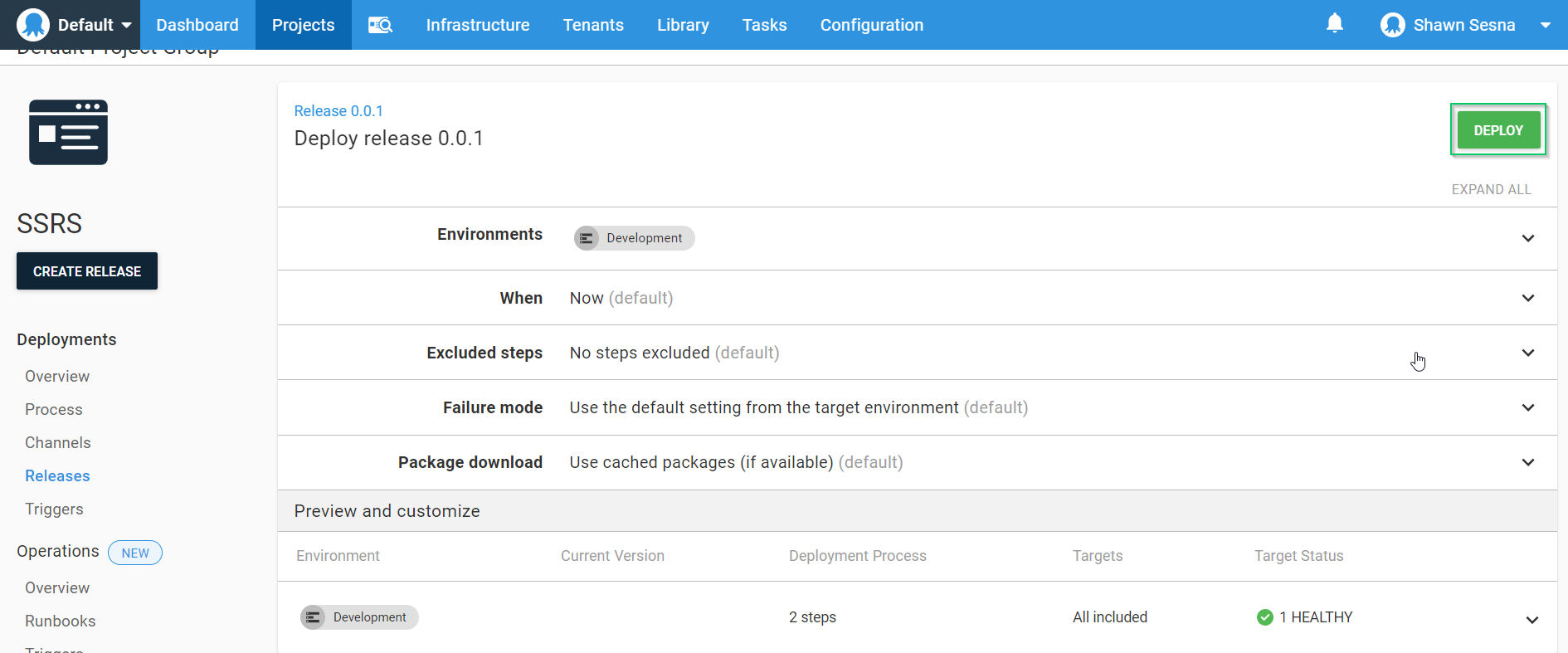Open the Infrastructure menu
The width and height of the screenshot is (1568, 653).
(477, 25)
